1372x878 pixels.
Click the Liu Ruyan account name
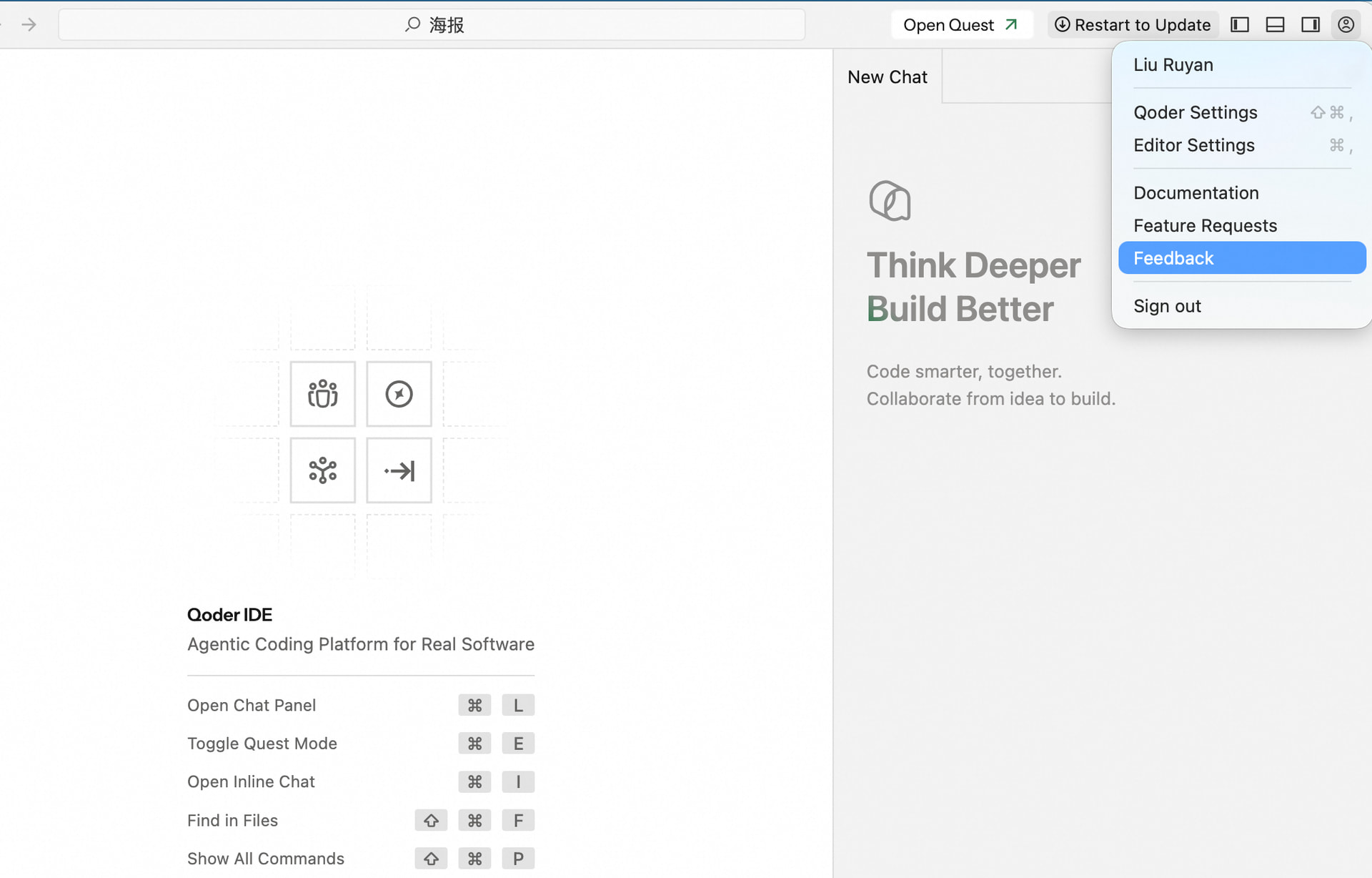[x=1173, y=65]
